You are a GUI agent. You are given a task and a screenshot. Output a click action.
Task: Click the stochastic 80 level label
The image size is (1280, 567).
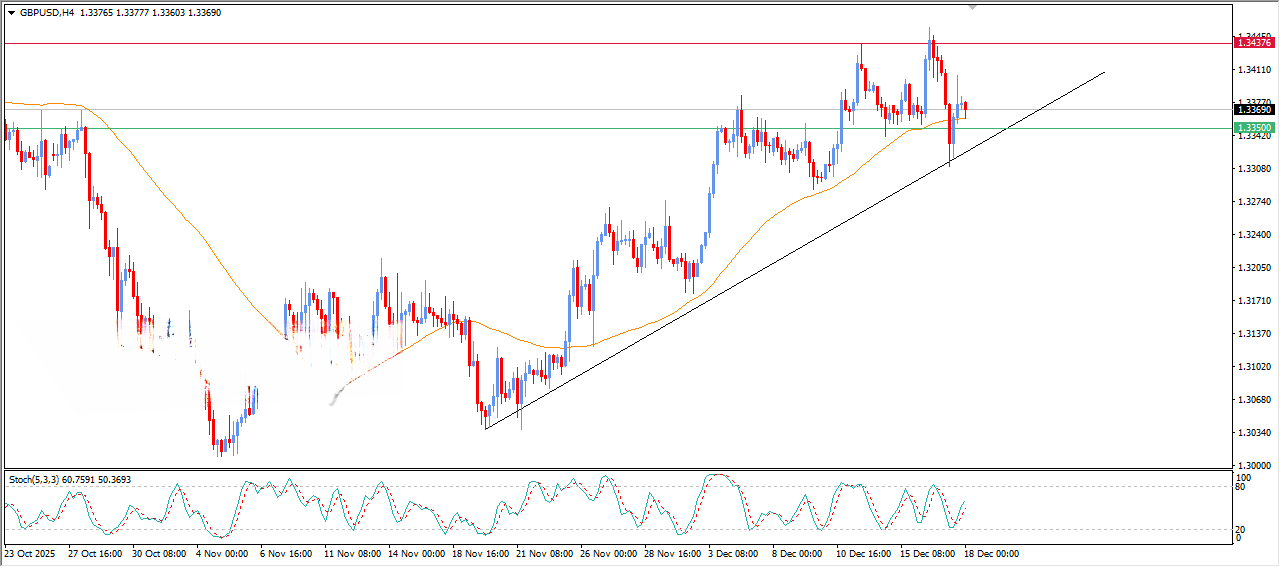(1240, 488)
